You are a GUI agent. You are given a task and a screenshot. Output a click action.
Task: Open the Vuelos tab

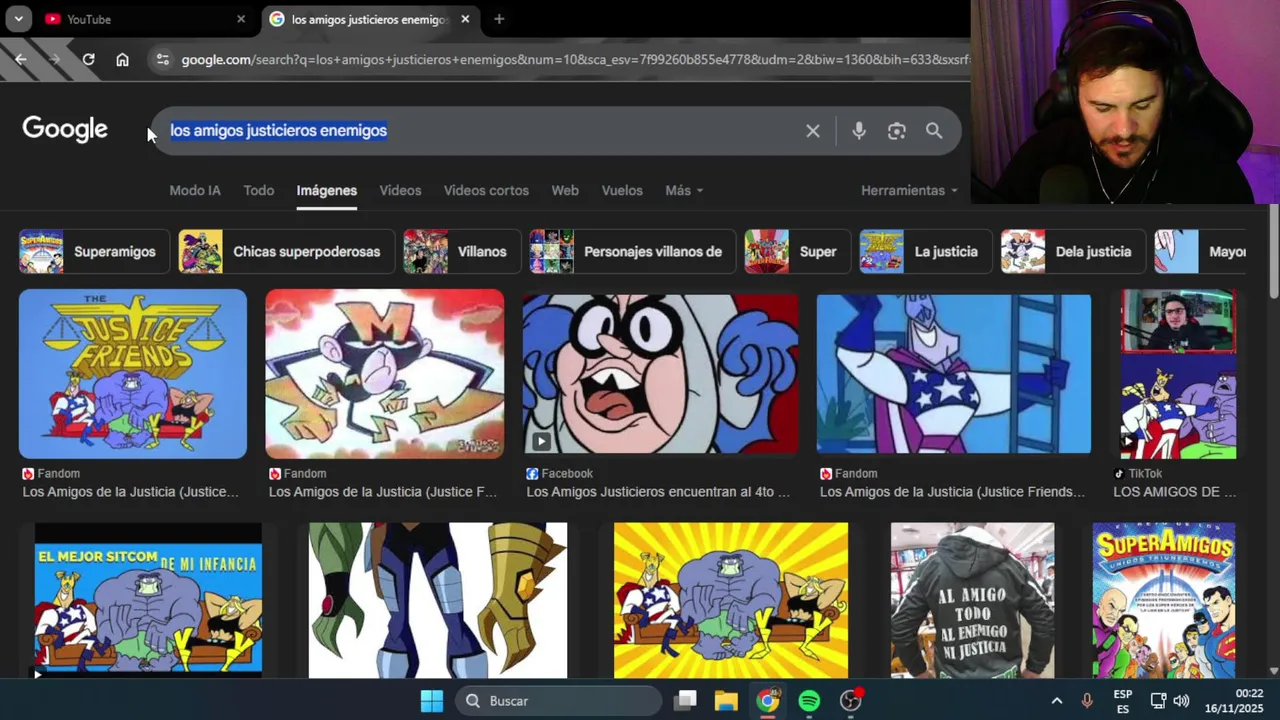(x=622, y=190)
